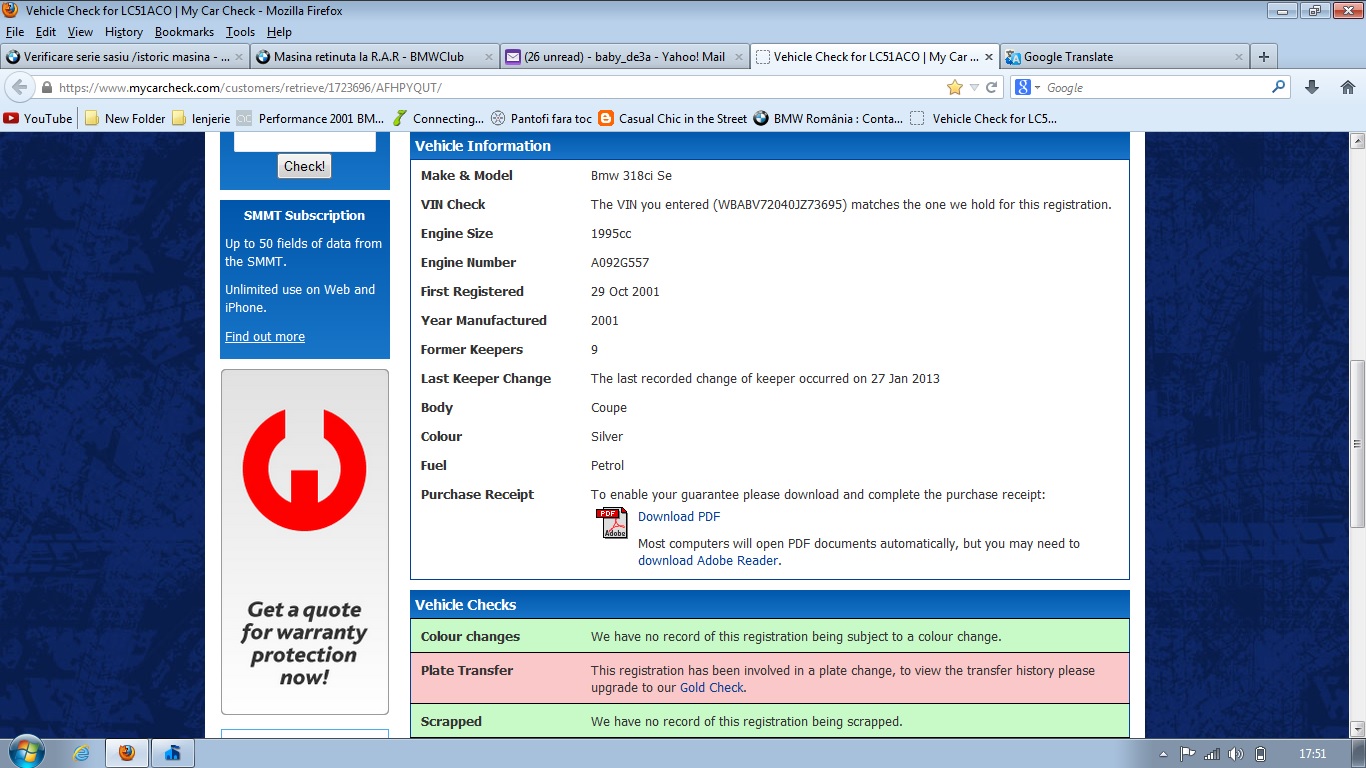Open the Windows Start button

click(25, 753)
